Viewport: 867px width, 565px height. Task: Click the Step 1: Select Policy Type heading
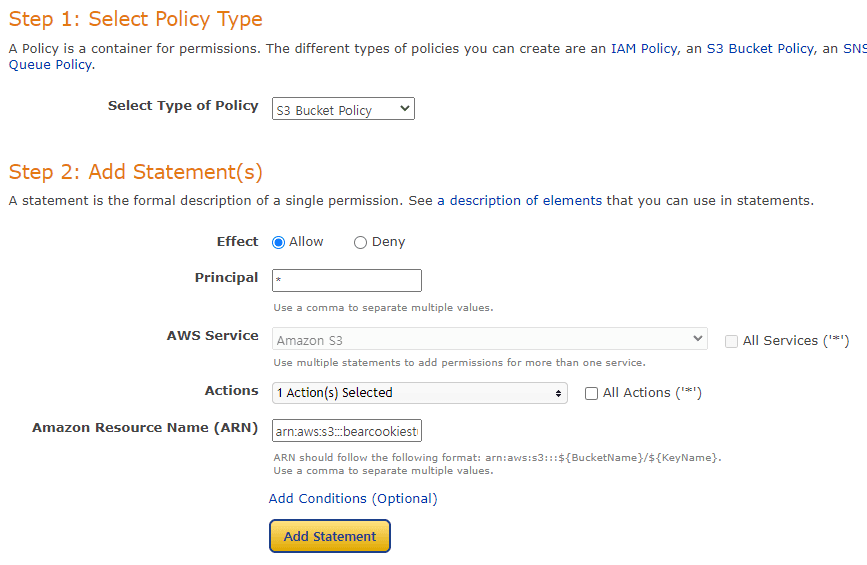click(136, 19)
